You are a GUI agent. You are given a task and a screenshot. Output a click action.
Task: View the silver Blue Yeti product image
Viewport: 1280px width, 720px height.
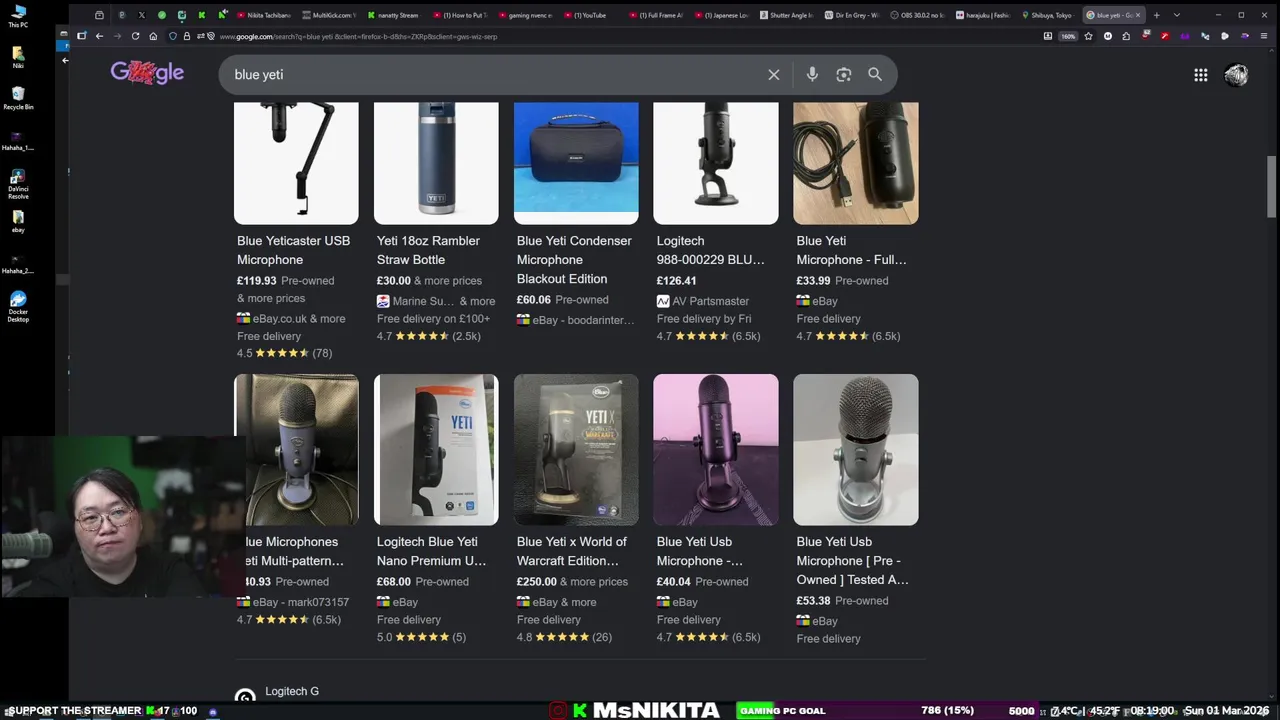[x=856, y=450]
